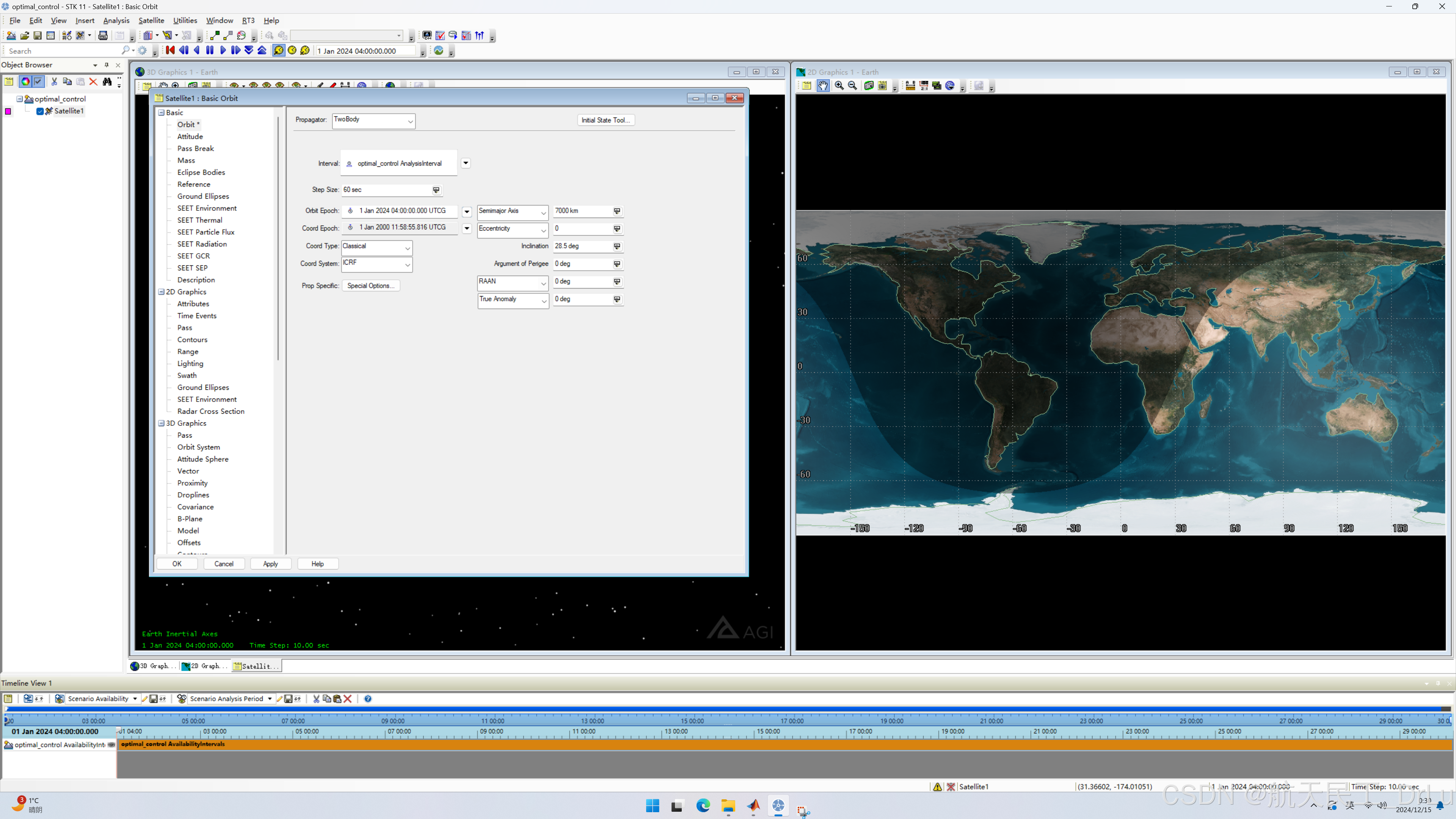Open the Analysis menu
This screenshot has height=819, width=1456.
click(x=116, y=20)
